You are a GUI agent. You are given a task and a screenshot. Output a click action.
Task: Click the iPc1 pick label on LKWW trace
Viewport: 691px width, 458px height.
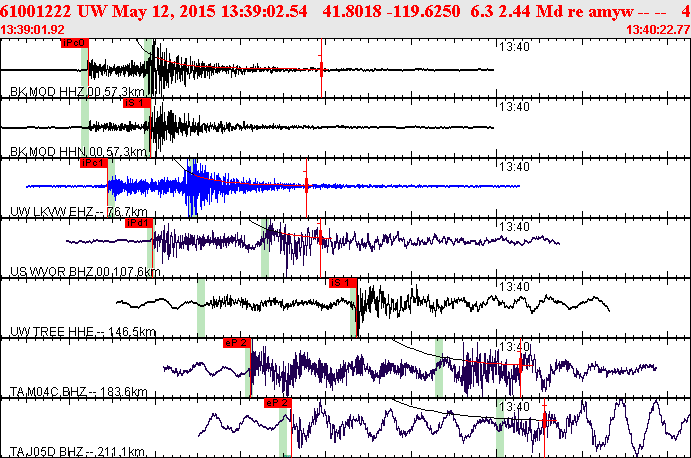tap(94, 163)
